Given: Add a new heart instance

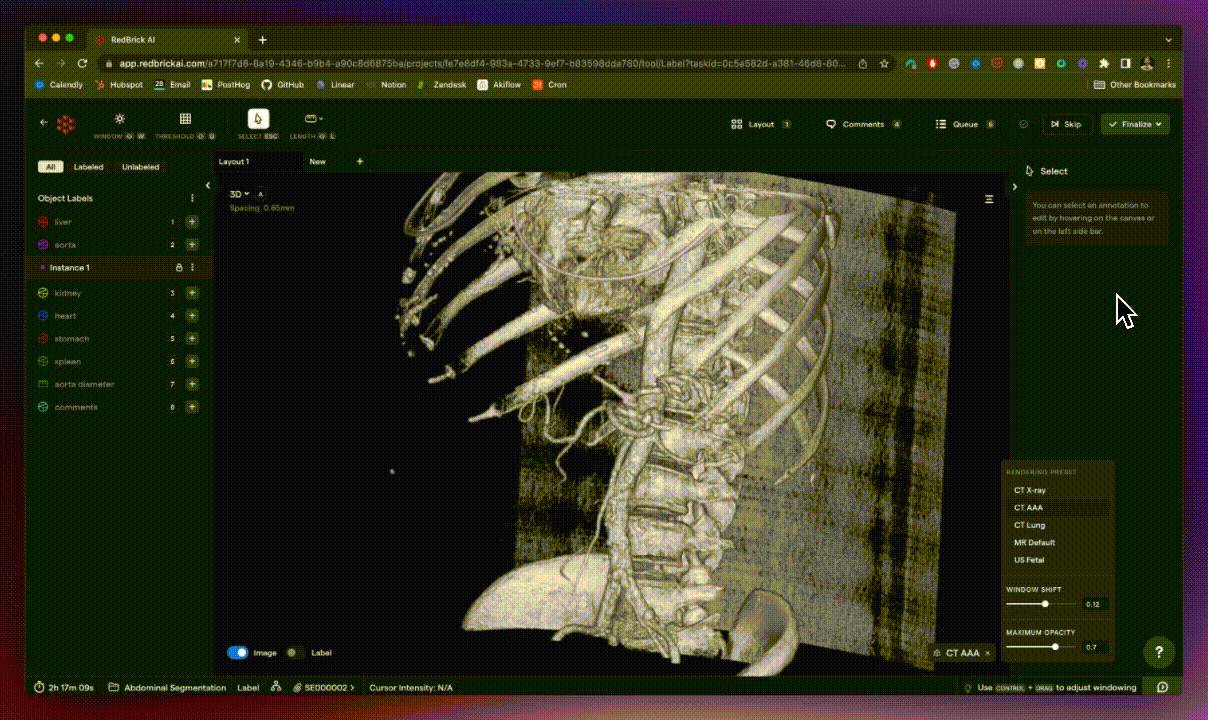Looking at the screenshot, I should pyautogui.click(x=192, y=316).
